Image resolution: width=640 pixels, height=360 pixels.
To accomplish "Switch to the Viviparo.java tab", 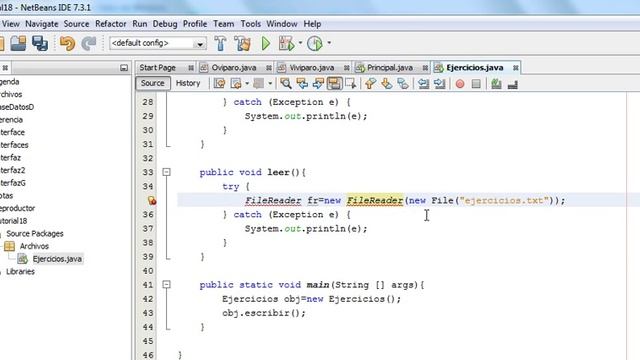I will (x=312, y=67).
